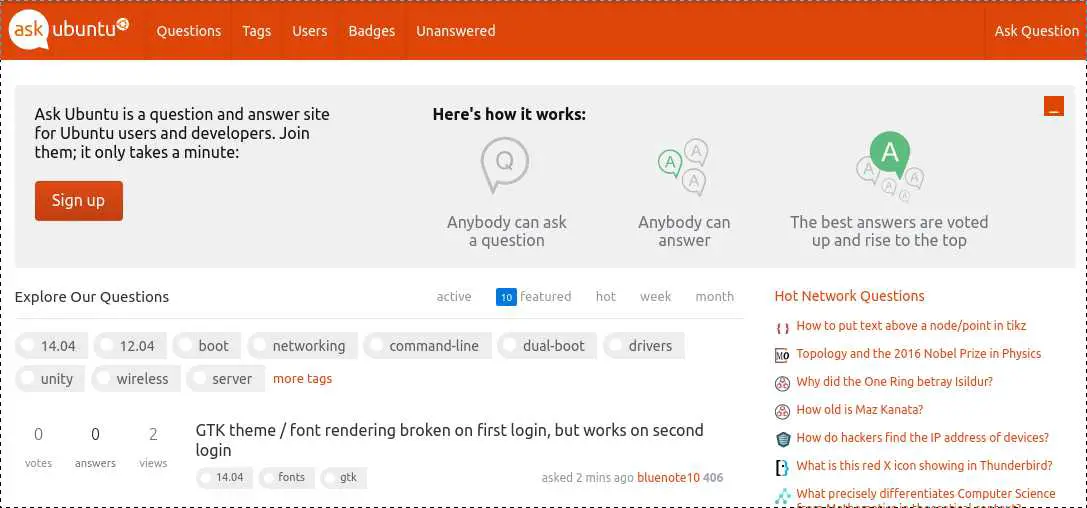The width and height of the screenshot is (1087, 508).
Task: Click the fonts tag under the question
Action: point(286,478)
